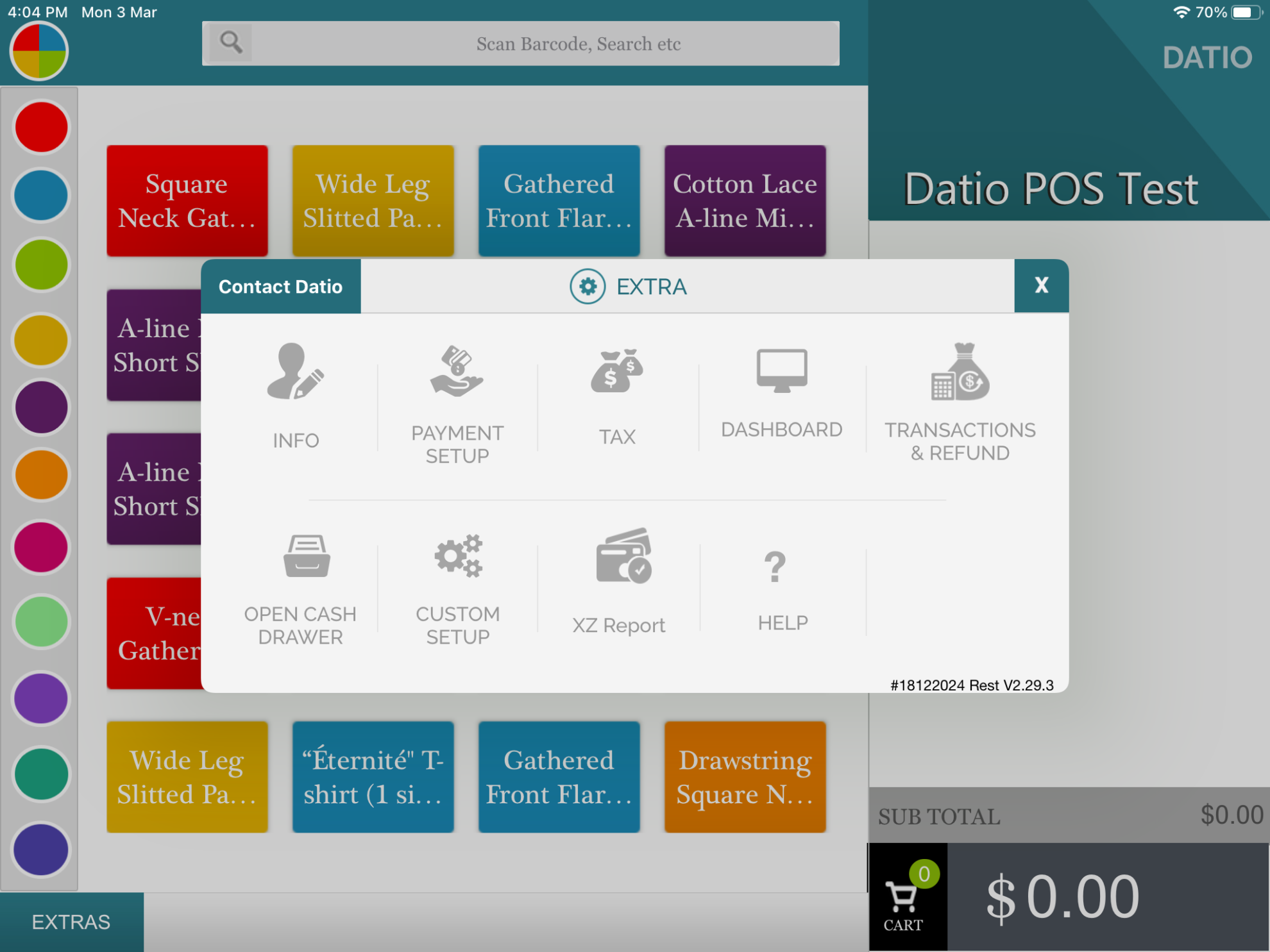1270x952 pixels.
Task: Close the EXTRA dialog
Action: pyautogui.click(x=1041, y=286)
